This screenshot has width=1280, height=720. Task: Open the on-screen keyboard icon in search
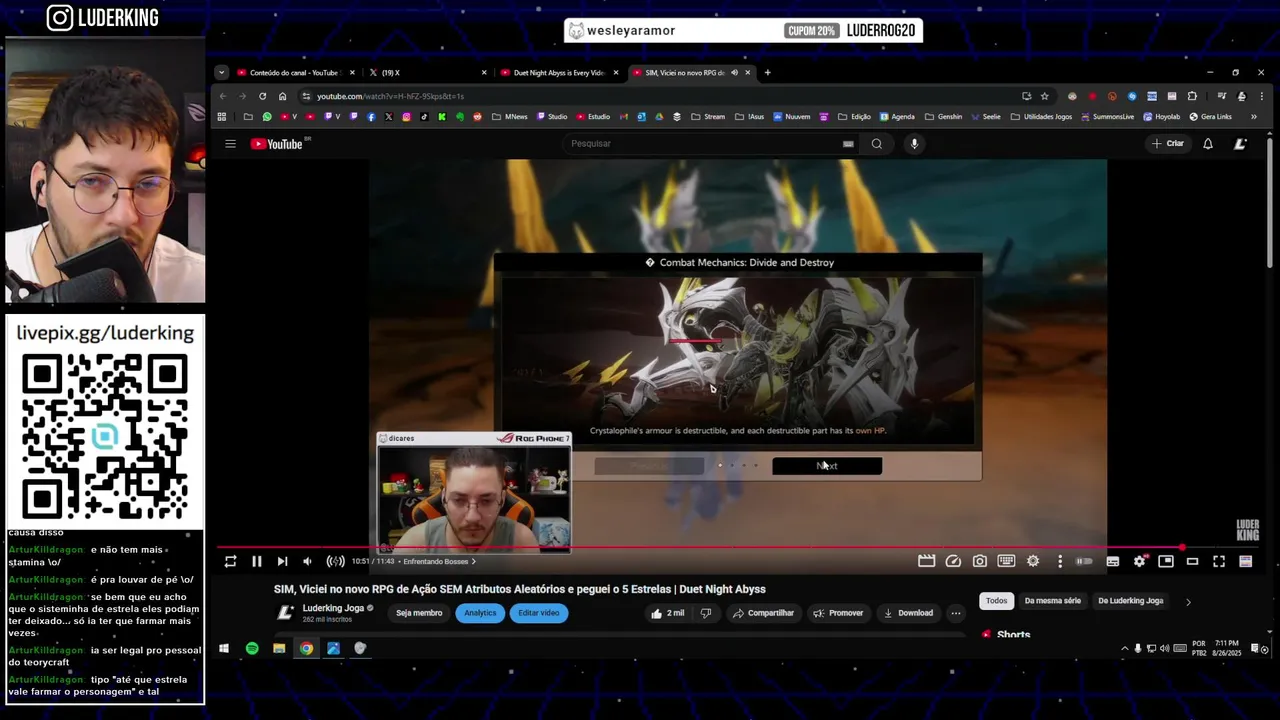click(848, 144)
